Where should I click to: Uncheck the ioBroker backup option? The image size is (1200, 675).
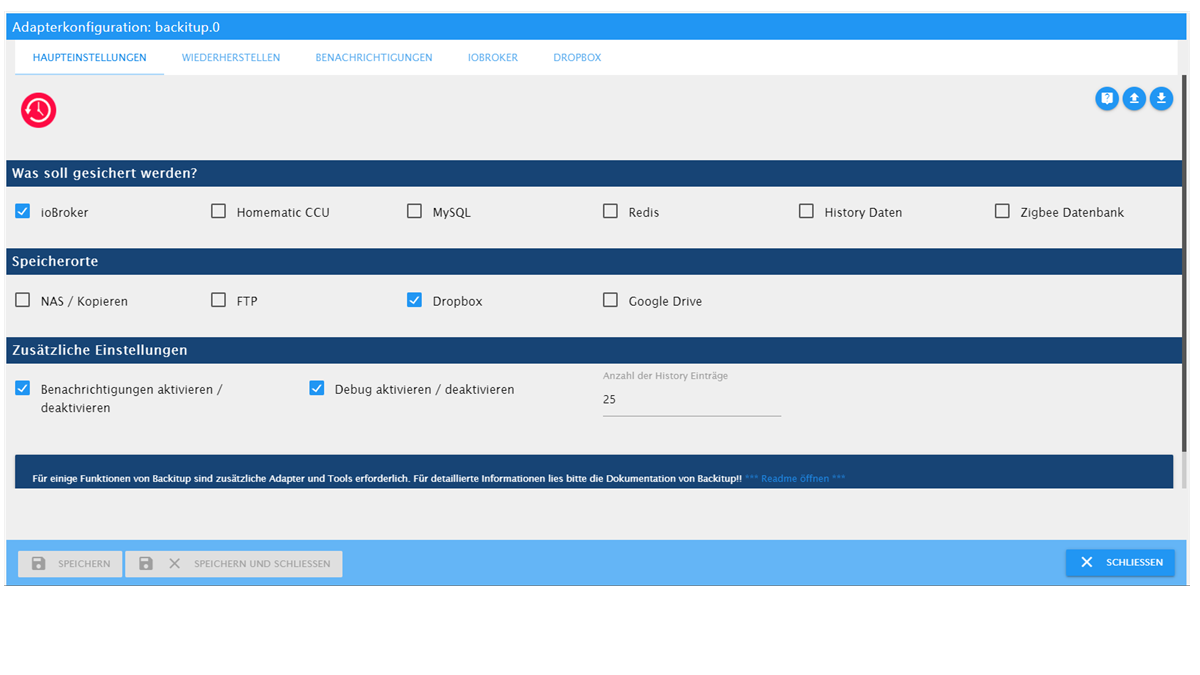(23, 212)
